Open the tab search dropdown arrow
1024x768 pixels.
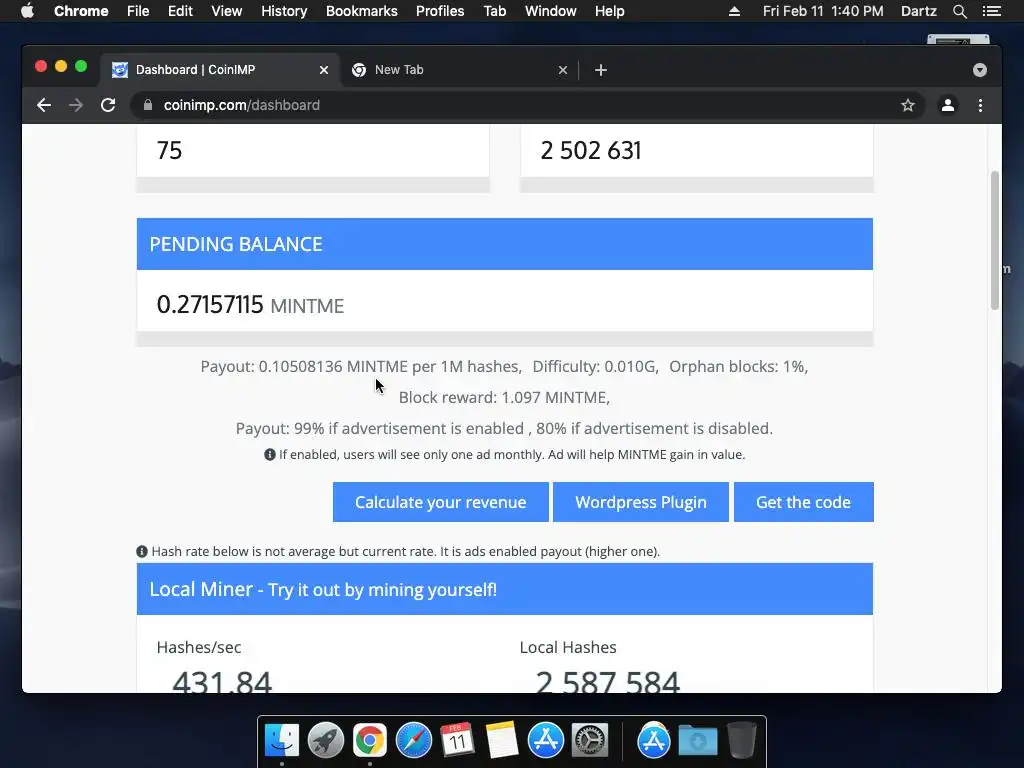[980, 70]
